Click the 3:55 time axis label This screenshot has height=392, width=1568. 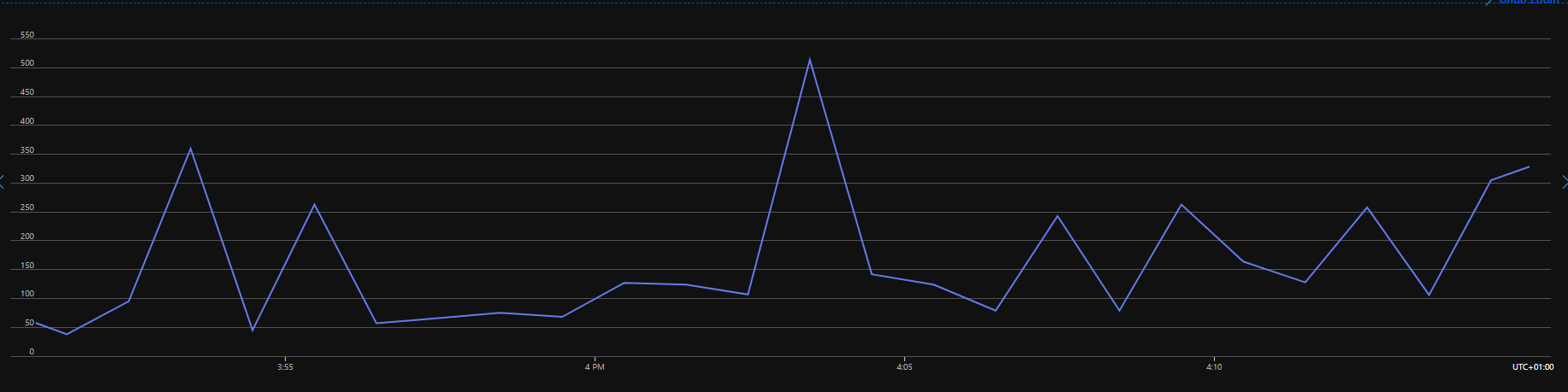[285, 367]
